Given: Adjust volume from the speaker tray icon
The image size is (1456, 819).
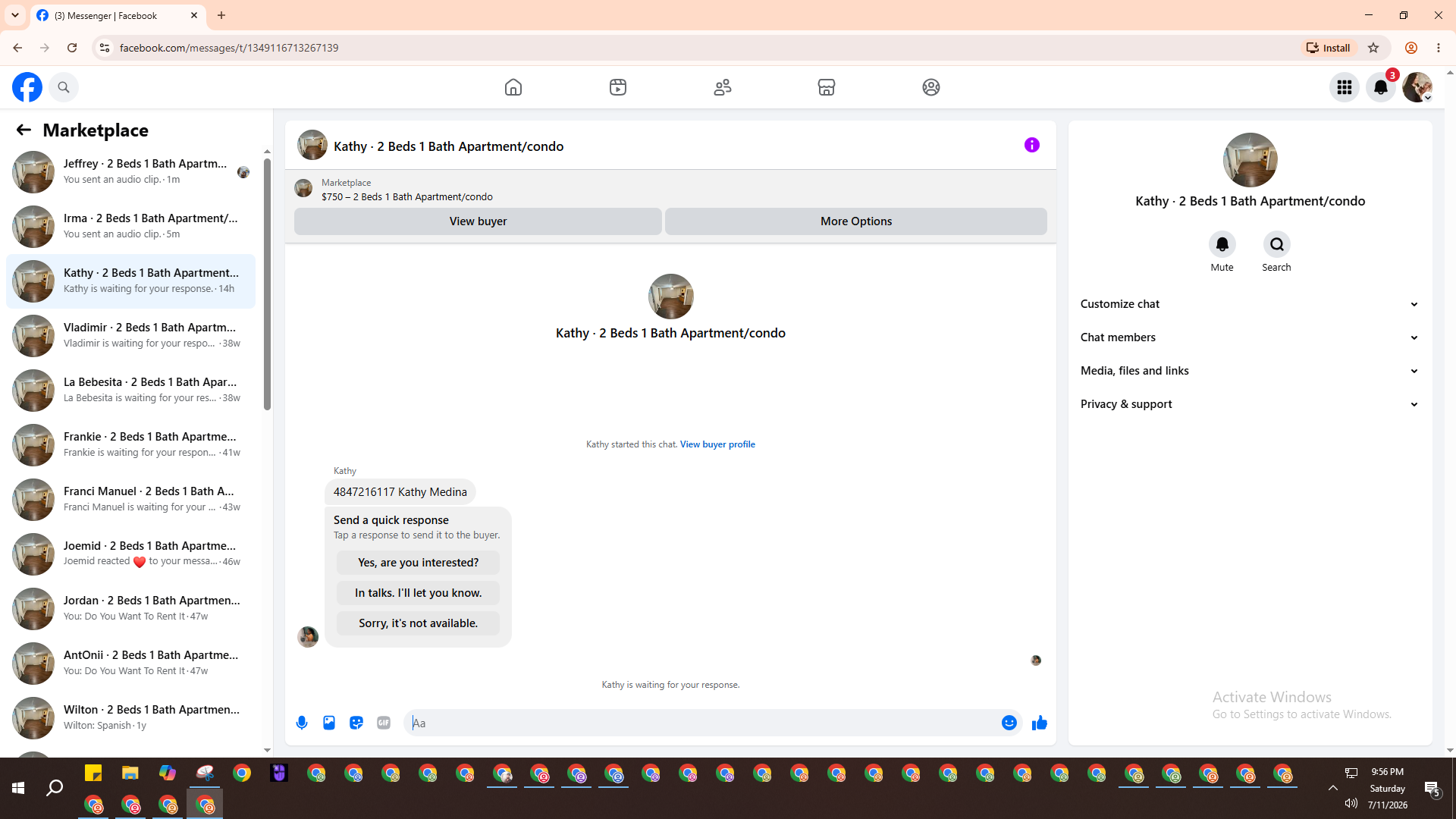Looking at the screenshot, I should (x=1351, y=804).
